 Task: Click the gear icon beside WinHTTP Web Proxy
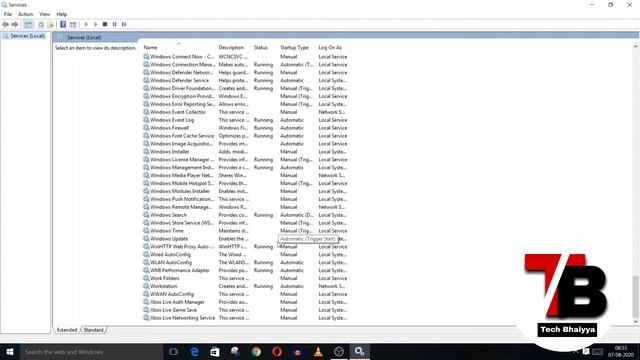click(146, 247)
